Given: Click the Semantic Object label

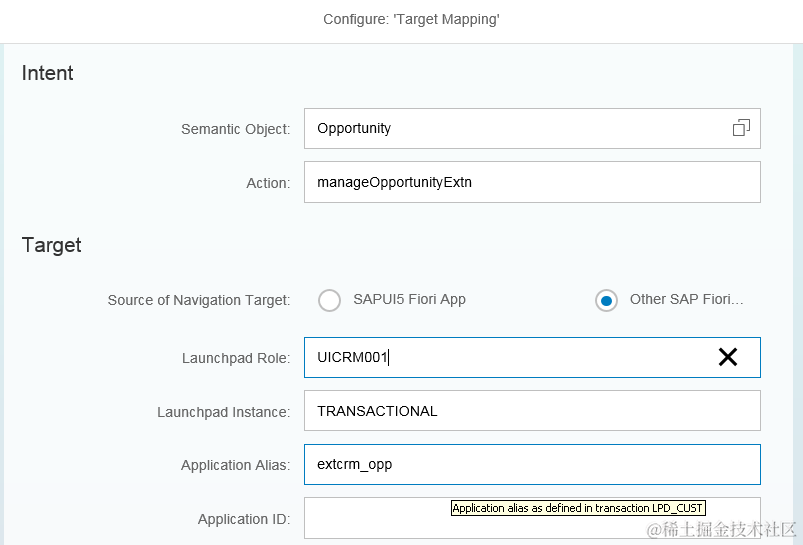Looking at the screenshot, I should click(x=235, y=129).
